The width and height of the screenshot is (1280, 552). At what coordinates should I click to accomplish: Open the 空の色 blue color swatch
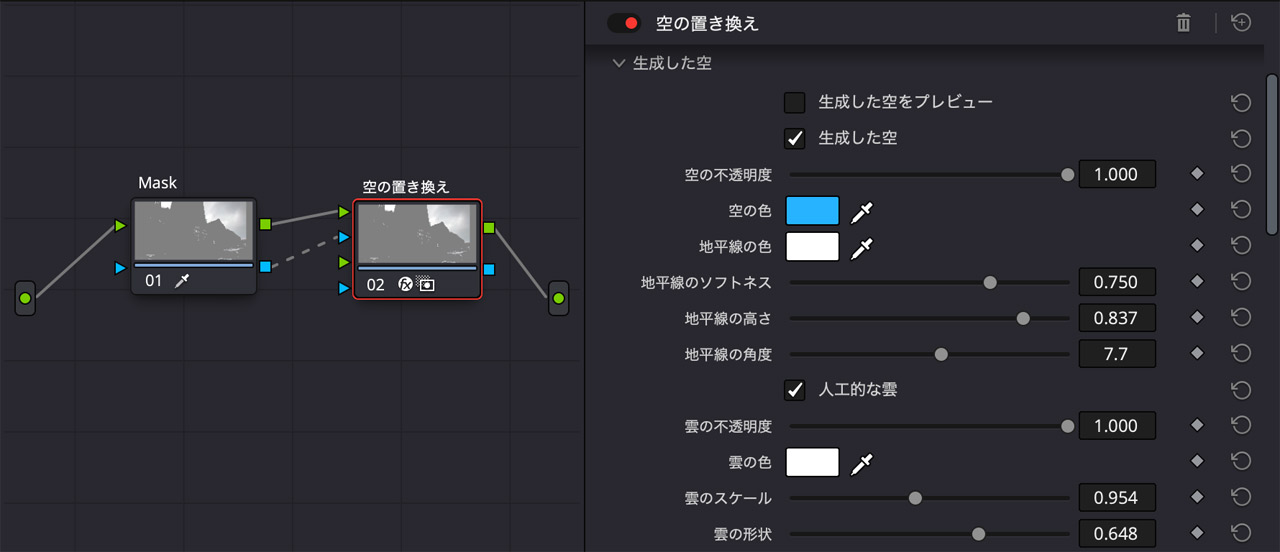coord(812,211)
